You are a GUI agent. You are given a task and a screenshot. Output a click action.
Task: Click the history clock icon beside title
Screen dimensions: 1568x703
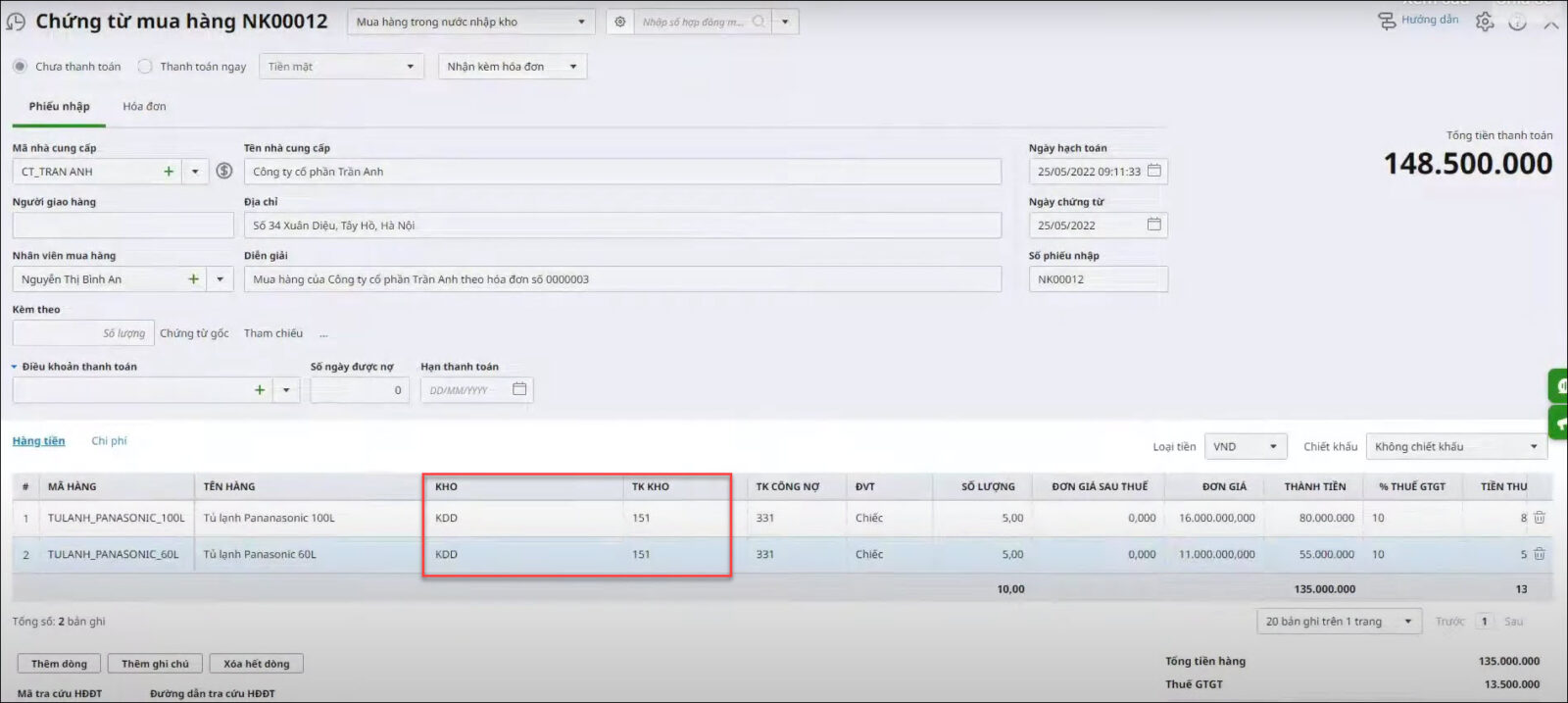(16, 22)
